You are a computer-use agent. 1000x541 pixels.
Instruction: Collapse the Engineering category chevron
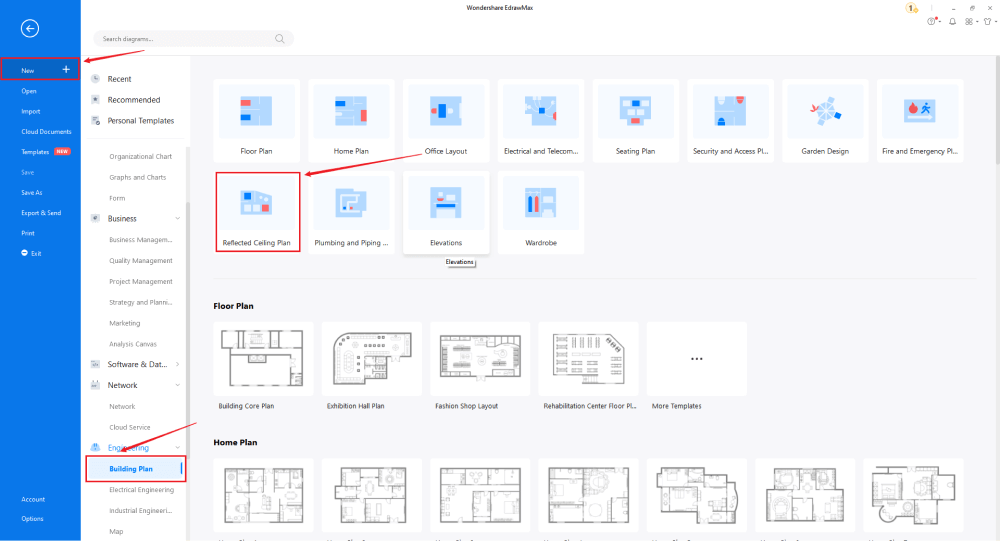[177, 447]
